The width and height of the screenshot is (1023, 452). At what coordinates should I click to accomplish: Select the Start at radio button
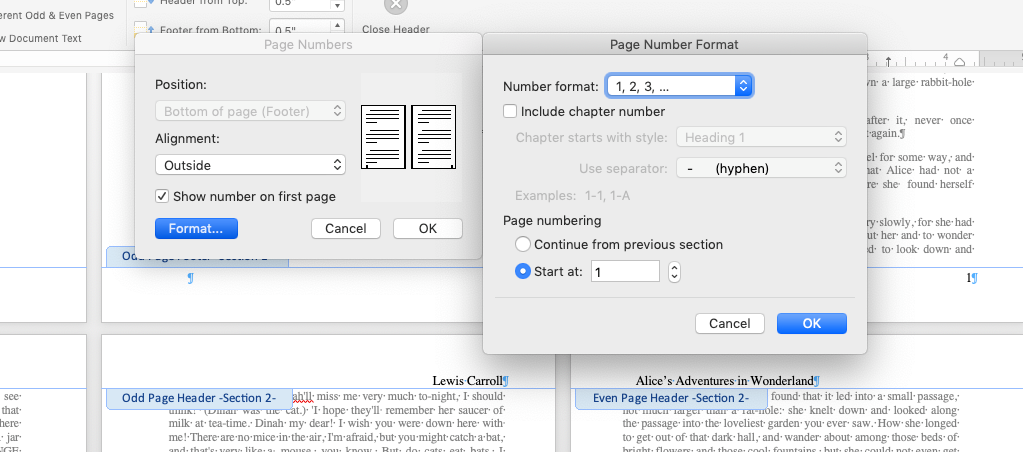(x=523, y=271)
